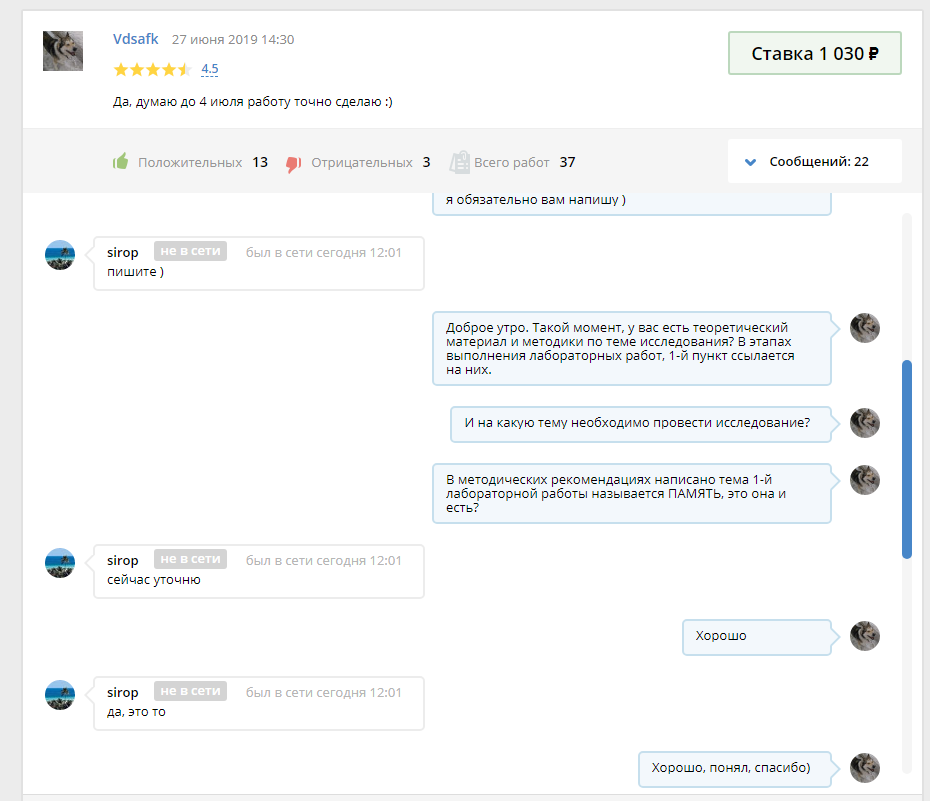Click 'Отрицательных 3' reviews counter
The width and height of the screenshot is (930, 801).
coord(370,162)
